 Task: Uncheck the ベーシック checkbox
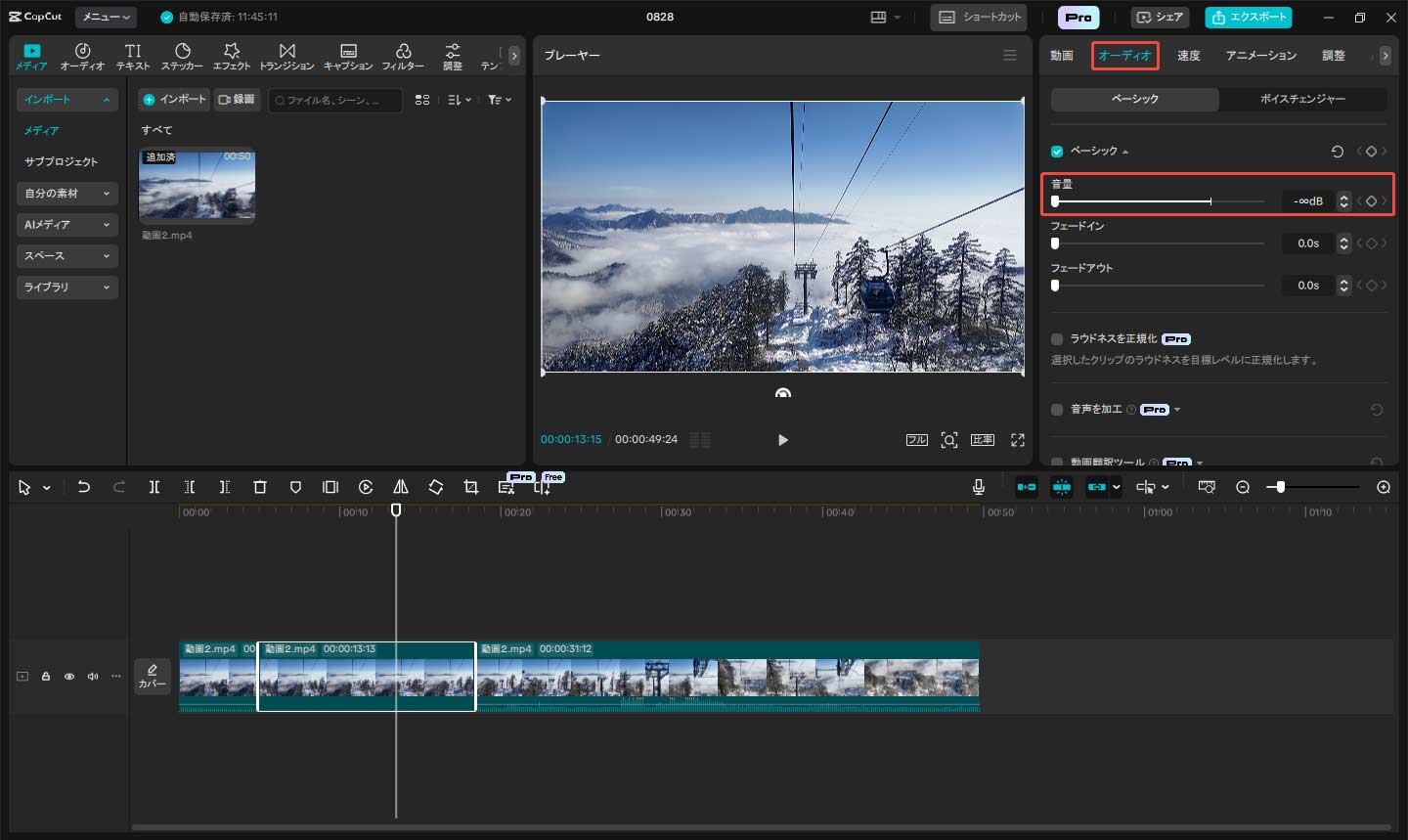[x=1057, y=152]
